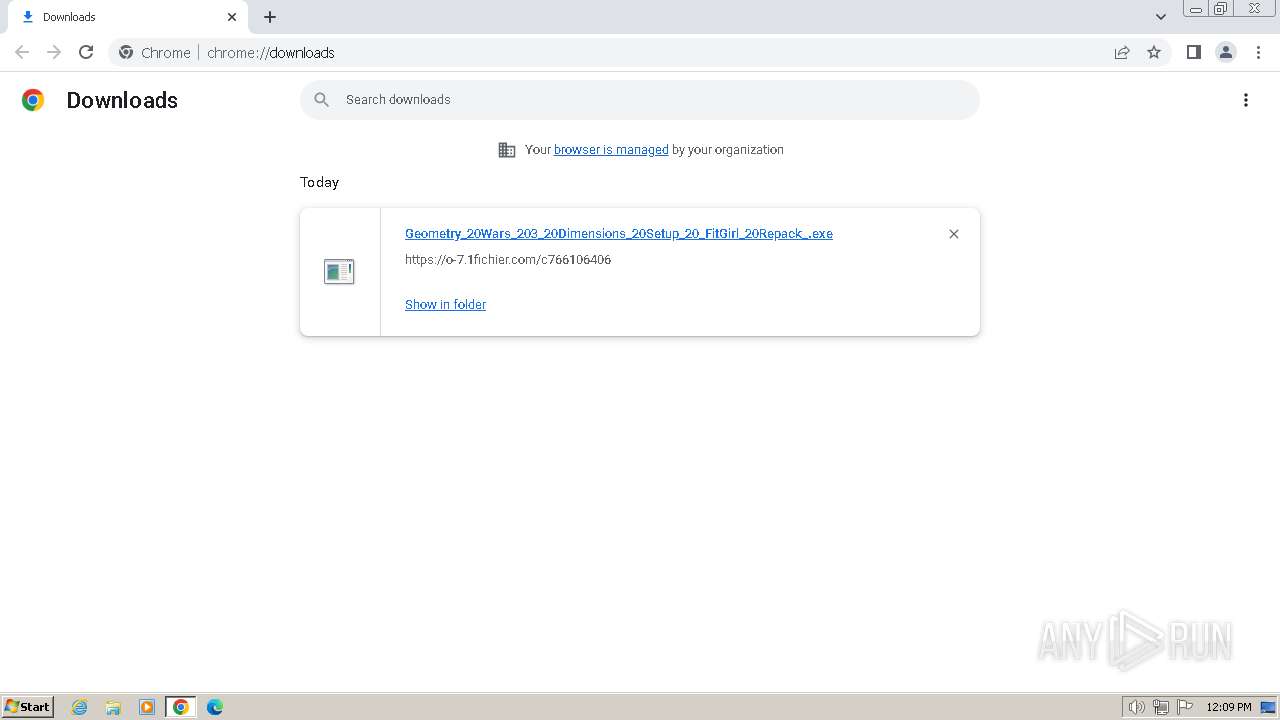Click the address bar URL chrome://downloads
This screenshot has height=720, width=1280.
point(271,52)
